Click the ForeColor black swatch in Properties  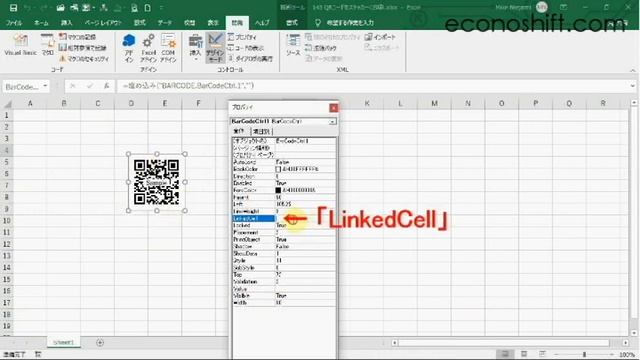click(278, 190)
